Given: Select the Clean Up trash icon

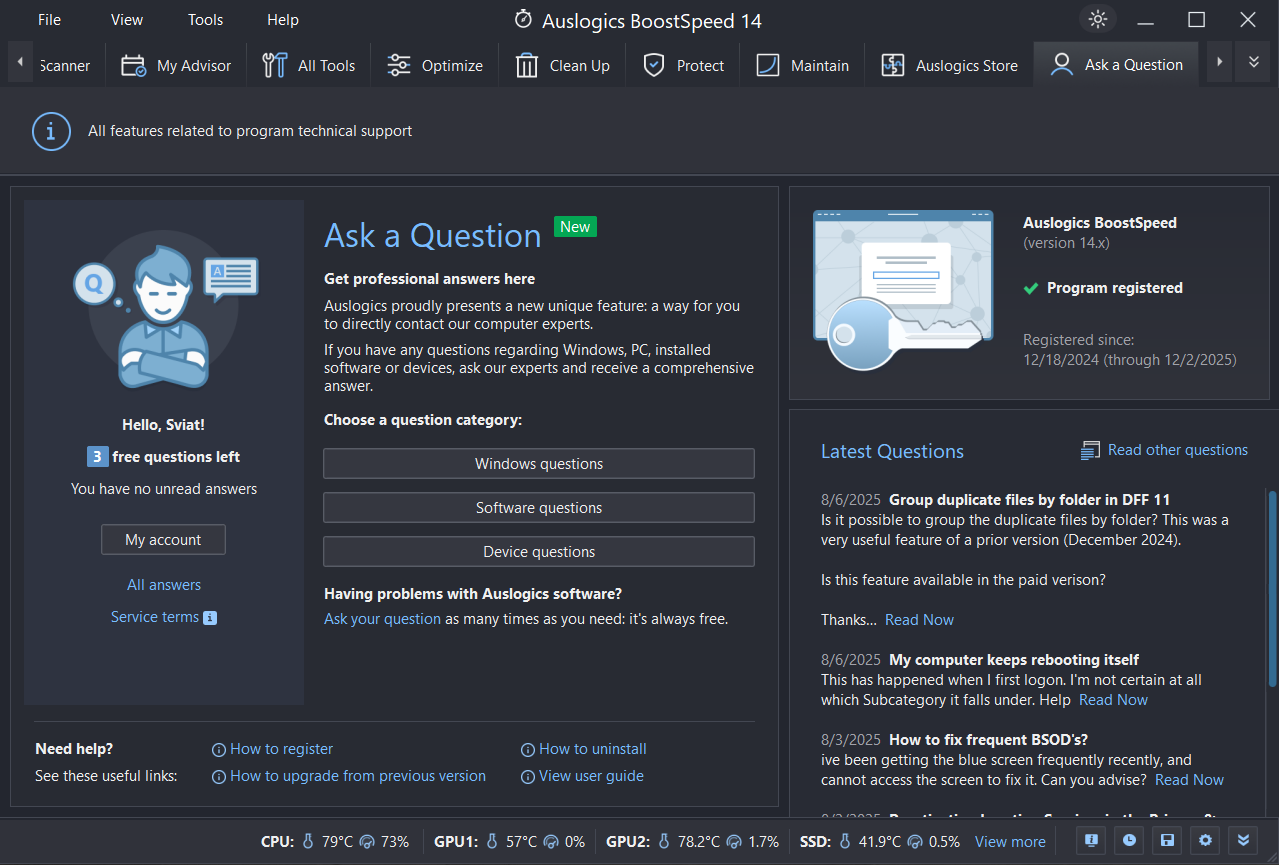Looking at the screenshot, I should [x=527, y=63].
